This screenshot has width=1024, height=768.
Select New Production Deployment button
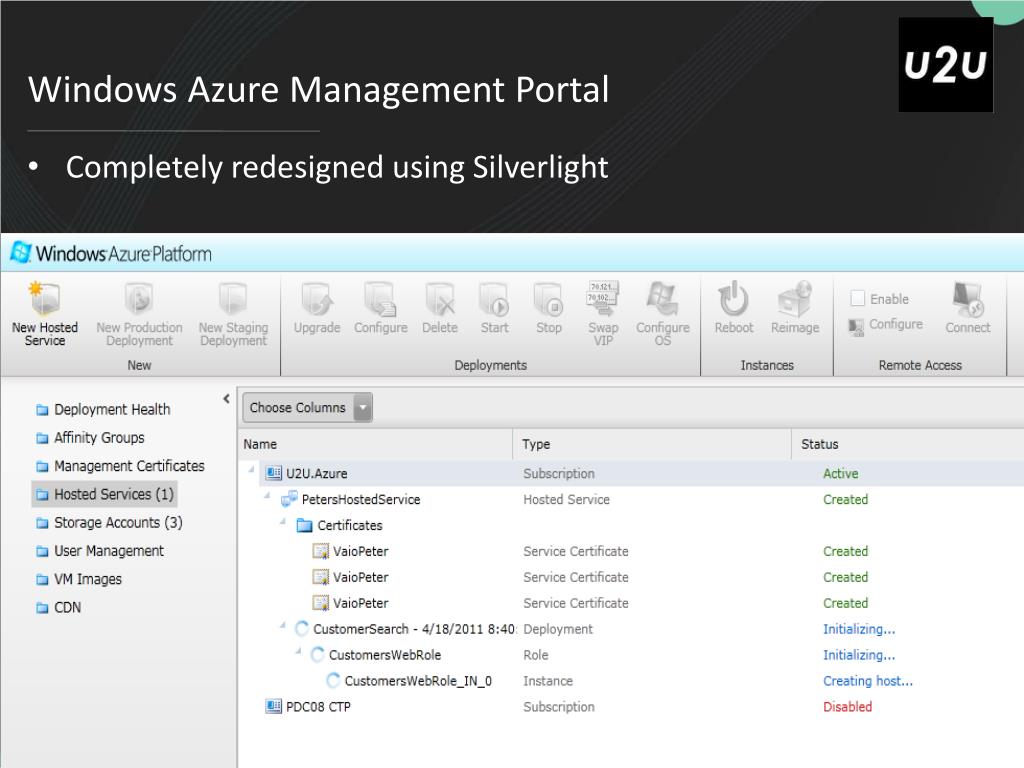pyautogui.click(x=139, y=314)
